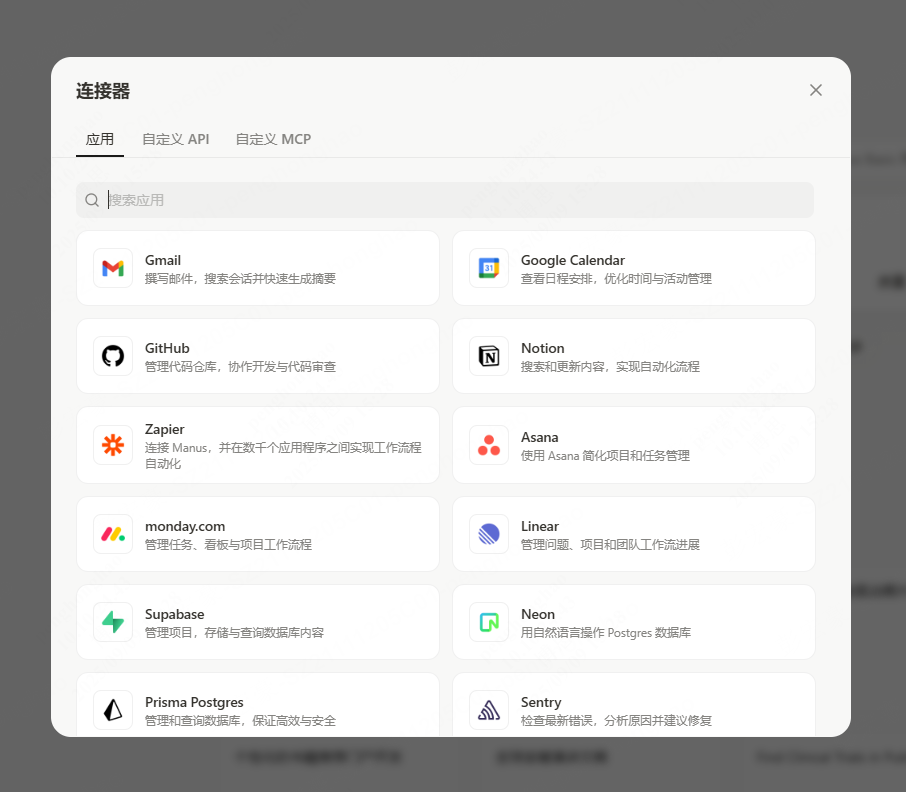Click description 管理和查询数据库，保证高效与安全
Viewport: 906px width, 792px height.
coord(240,720)
